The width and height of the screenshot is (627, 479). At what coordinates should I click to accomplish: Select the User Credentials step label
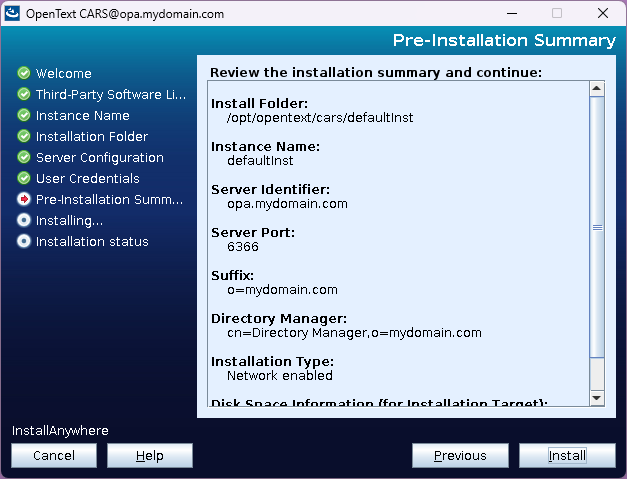[88, 179]
